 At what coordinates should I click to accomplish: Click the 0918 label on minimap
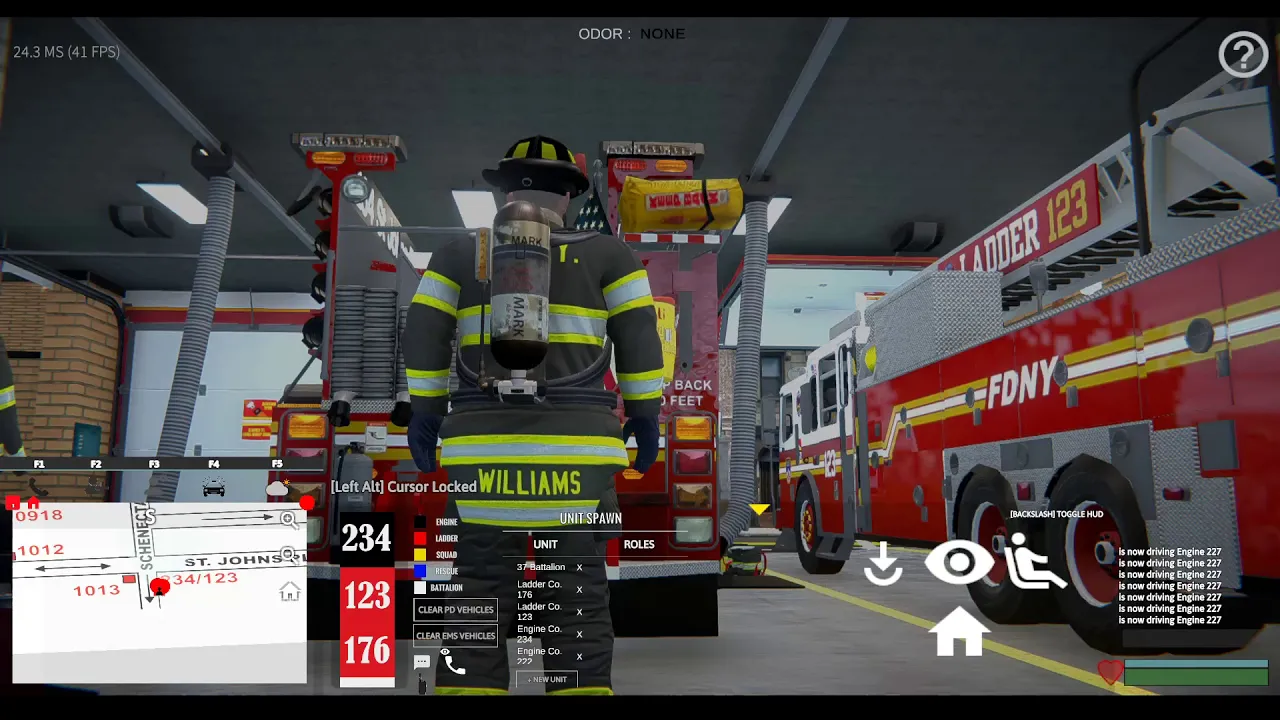(x=39, y=515)
